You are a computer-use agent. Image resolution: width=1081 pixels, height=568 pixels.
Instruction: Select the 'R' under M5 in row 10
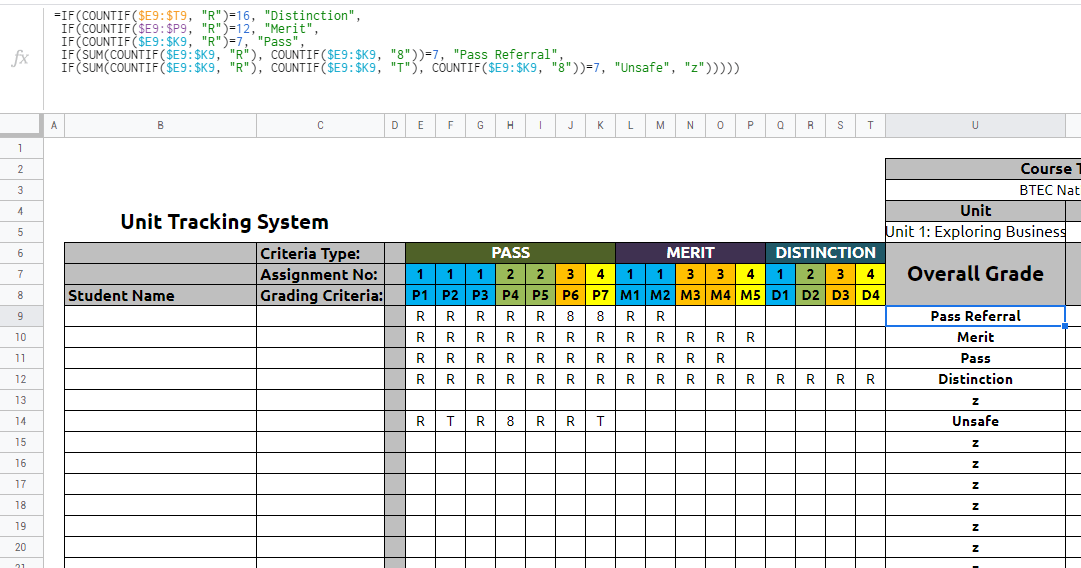coord(750,337)
